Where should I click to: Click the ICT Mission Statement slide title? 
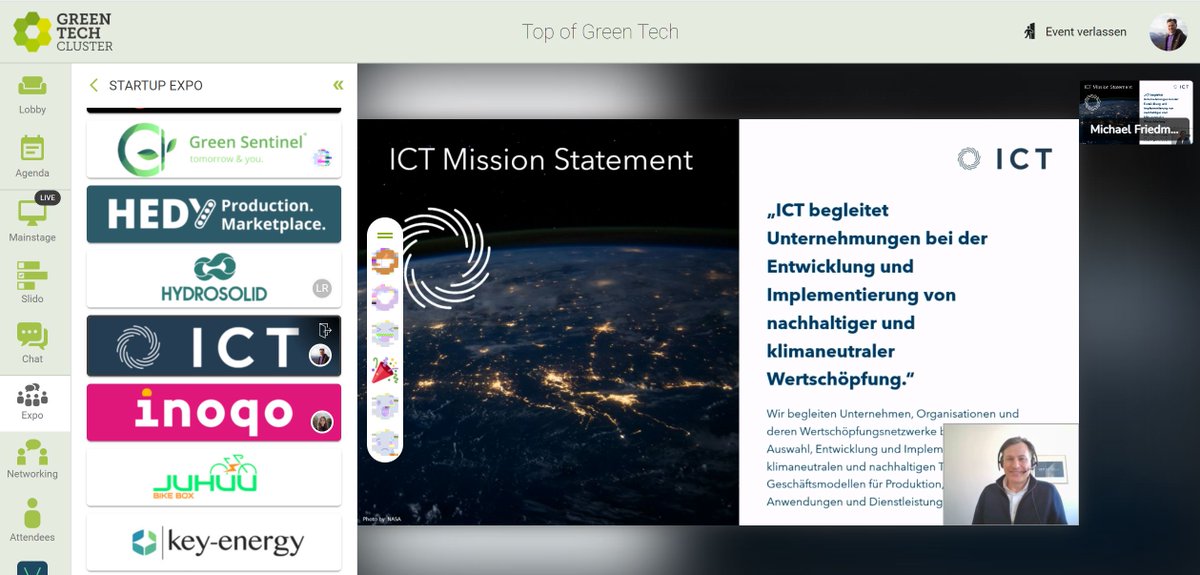541,159
